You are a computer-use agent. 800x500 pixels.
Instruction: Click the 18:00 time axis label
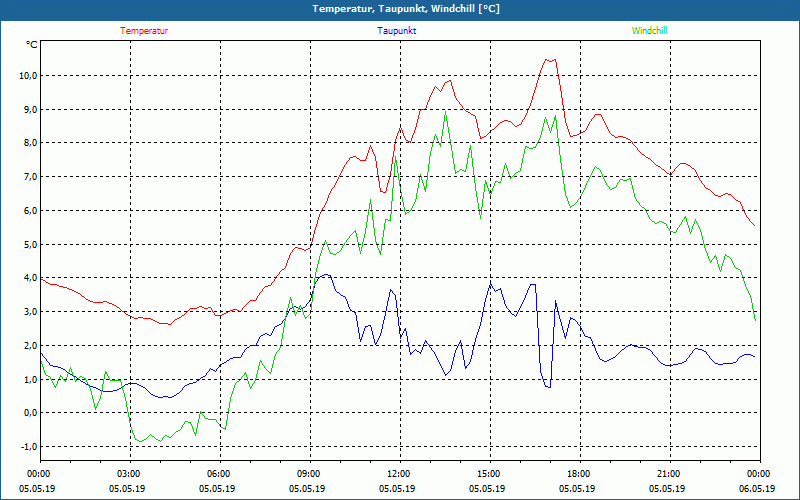tap(580, 474)
